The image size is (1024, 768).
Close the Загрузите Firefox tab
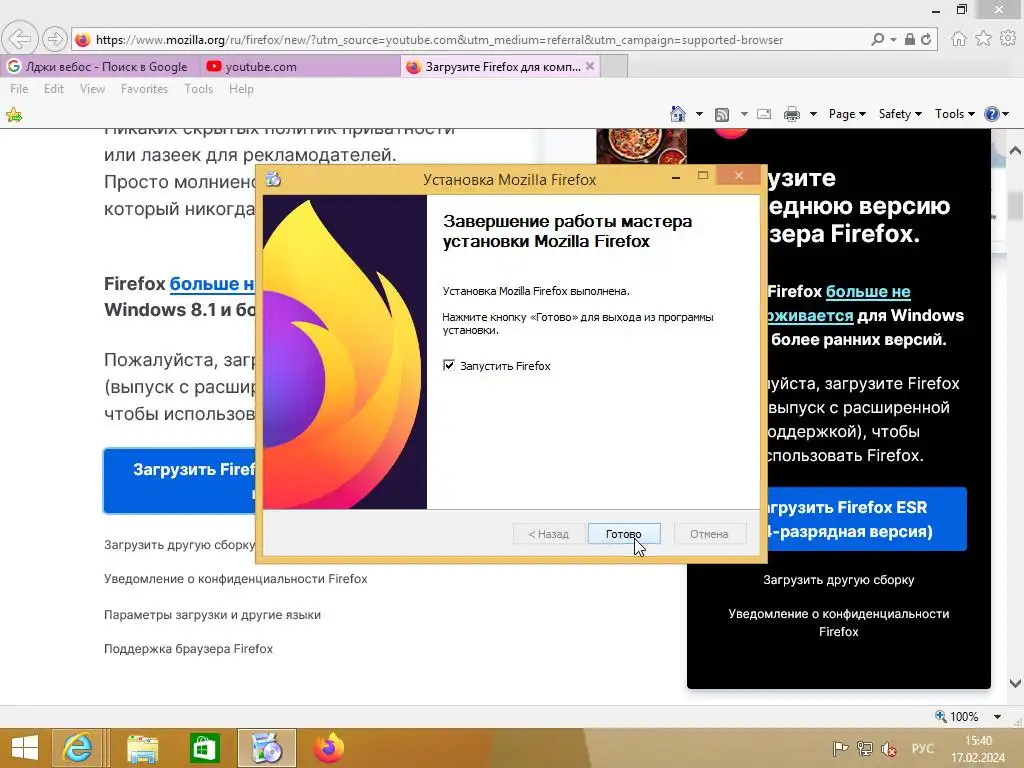tap(590, 66)
